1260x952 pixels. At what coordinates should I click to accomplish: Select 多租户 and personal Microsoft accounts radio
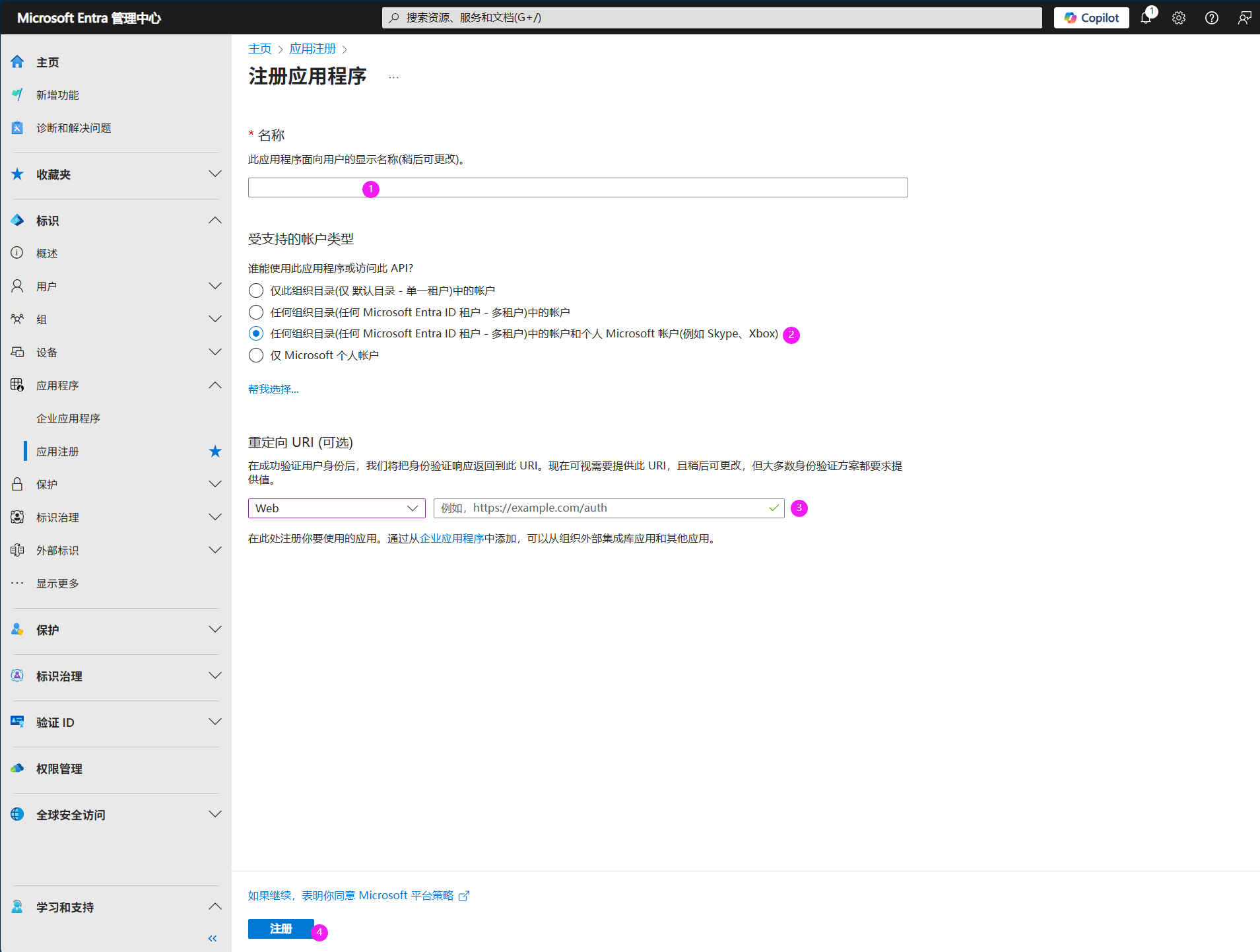256,333
